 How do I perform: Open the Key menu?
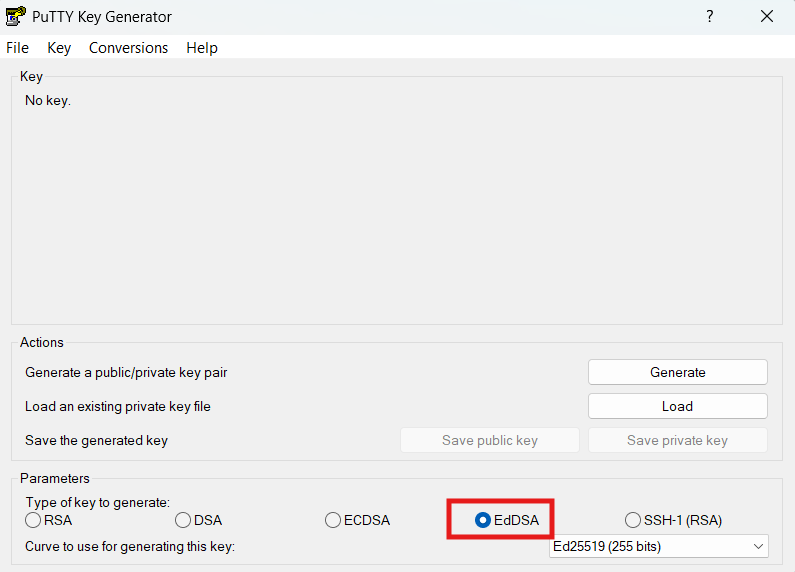pyautogui.click(x=59, y=48)
